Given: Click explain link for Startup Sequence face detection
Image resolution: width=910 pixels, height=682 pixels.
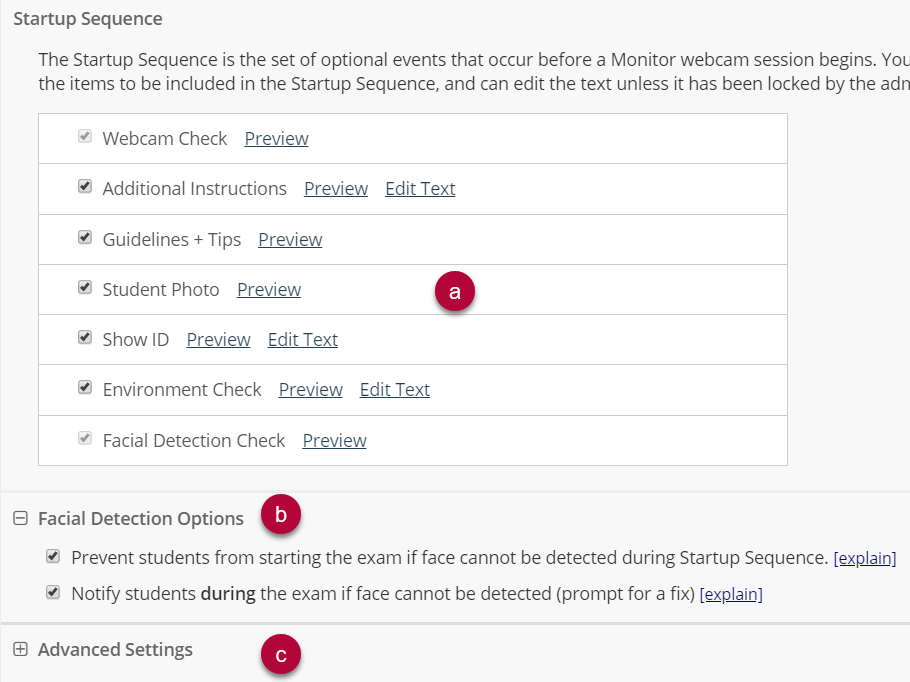Looking at the screenshot, I should [865, 558].
